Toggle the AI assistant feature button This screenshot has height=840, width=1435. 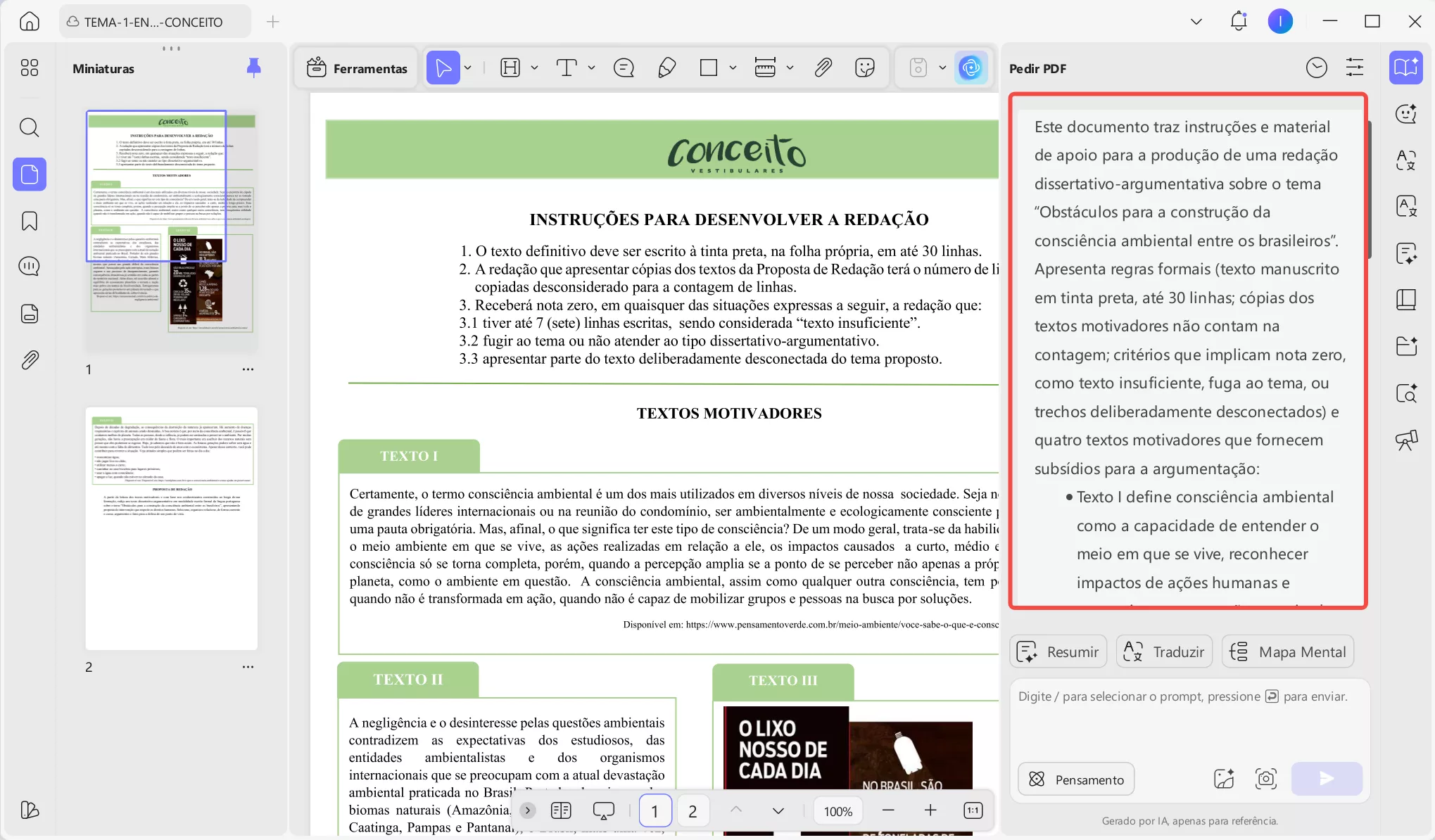(972, 68)
